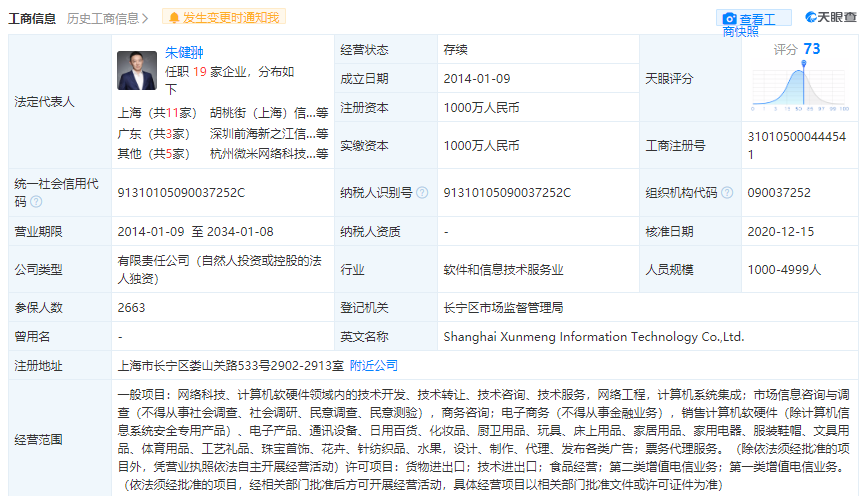The height and width of the screenshot is (496, 861).
Task: Click the 法定代表人 label cell
Action: pyautogui.click(x=60, y=102)
